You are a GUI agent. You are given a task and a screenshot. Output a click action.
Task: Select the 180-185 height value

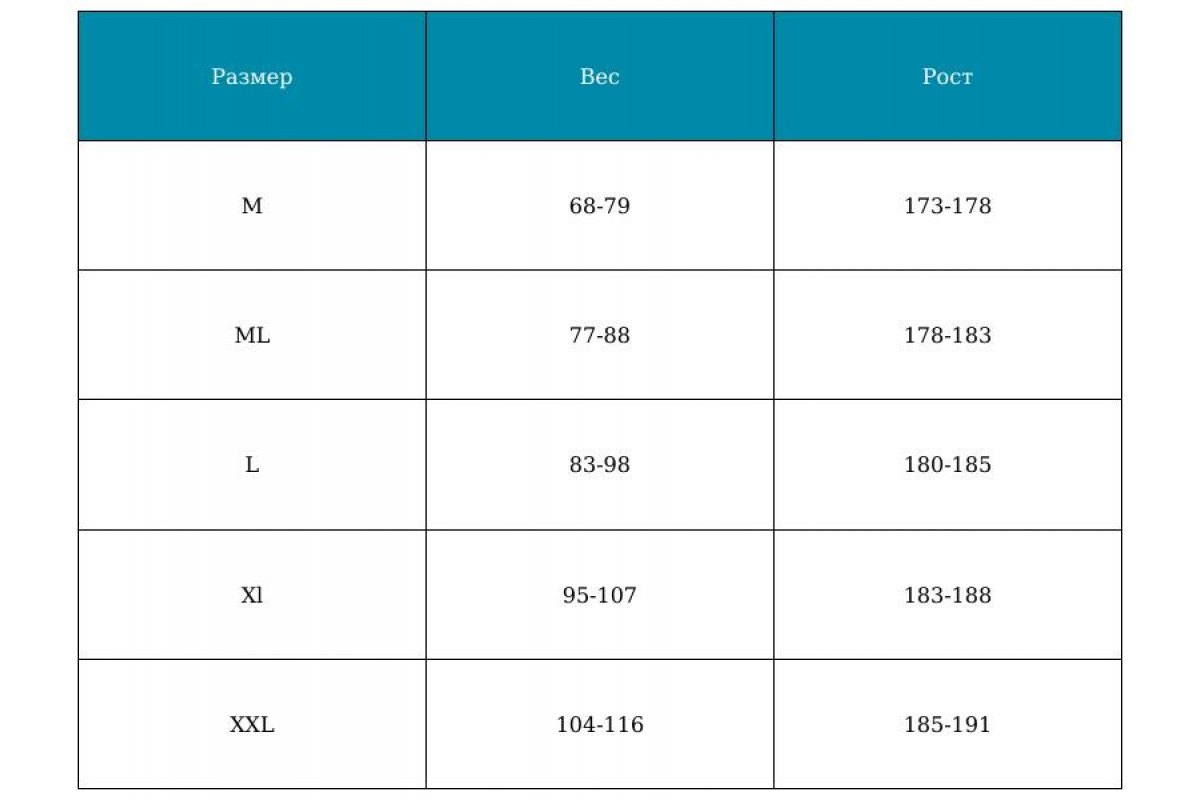click(x=947, y=465)
